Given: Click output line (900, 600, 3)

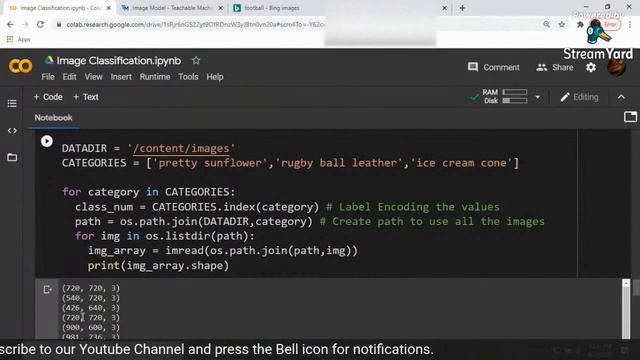Looking at the screenshot, I should [91, 327].
